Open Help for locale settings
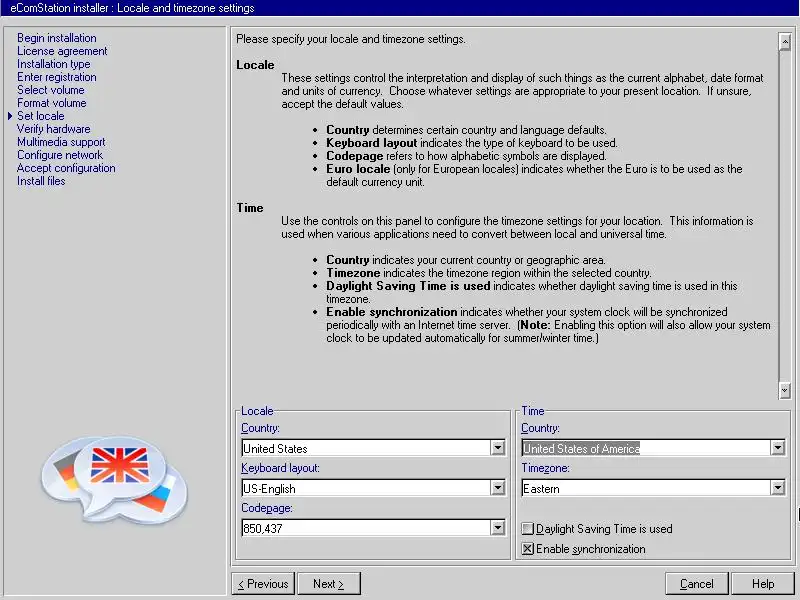800x600 pixels. pyautogui.click(x=763, y=584)
